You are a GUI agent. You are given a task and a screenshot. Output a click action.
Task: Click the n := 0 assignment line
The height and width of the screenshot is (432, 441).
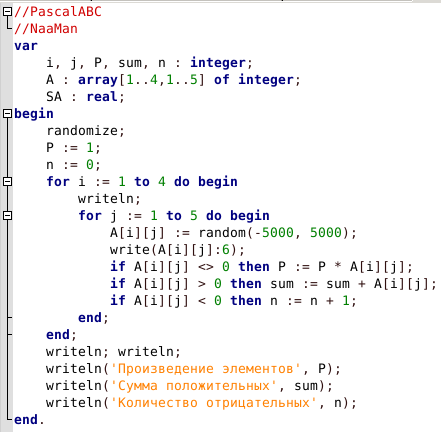click(x=73, y=165)
